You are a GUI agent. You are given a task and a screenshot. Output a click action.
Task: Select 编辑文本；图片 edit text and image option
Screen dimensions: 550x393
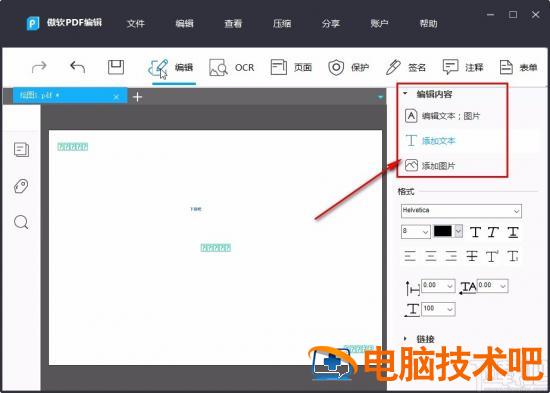[x=442, y=116]
